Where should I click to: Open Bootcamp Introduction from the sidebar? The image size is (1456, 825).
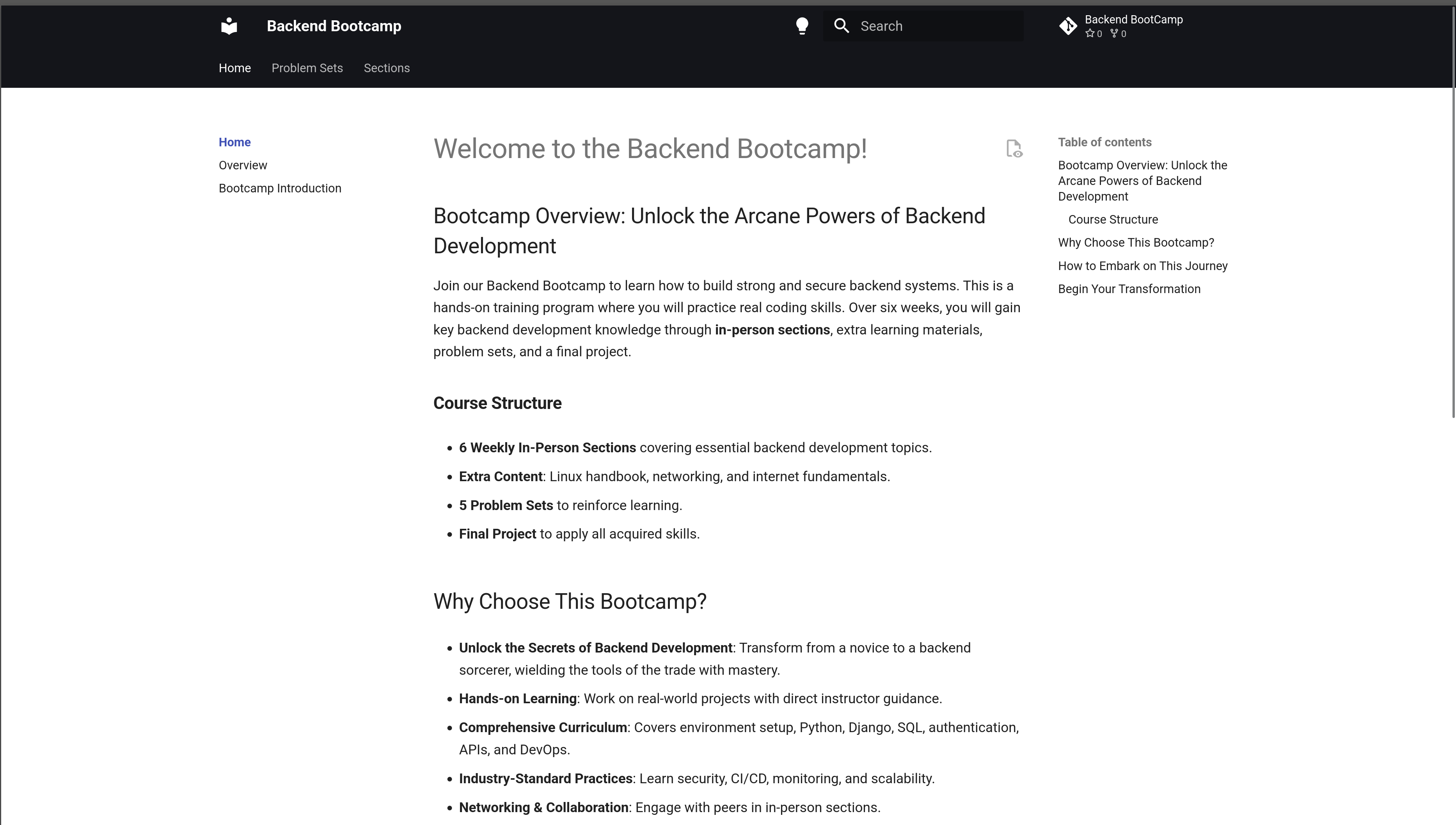coord(280,188)
